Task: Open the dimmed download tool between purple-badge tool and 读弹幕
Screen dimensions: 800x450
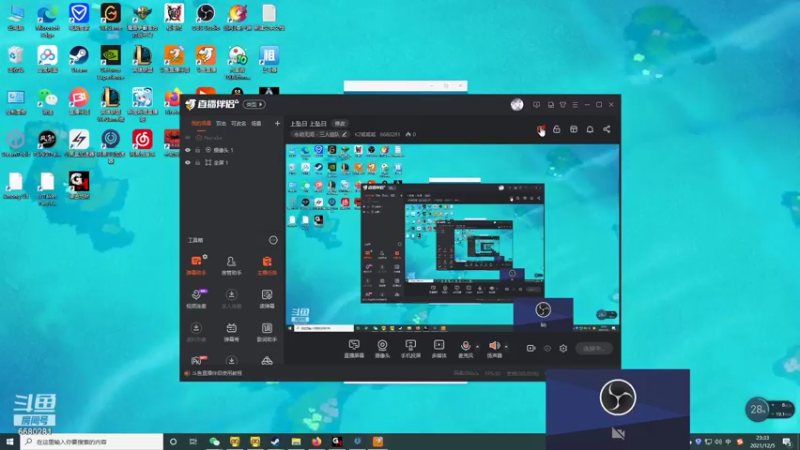Action: pyautogui.click(x=231, y=298)
